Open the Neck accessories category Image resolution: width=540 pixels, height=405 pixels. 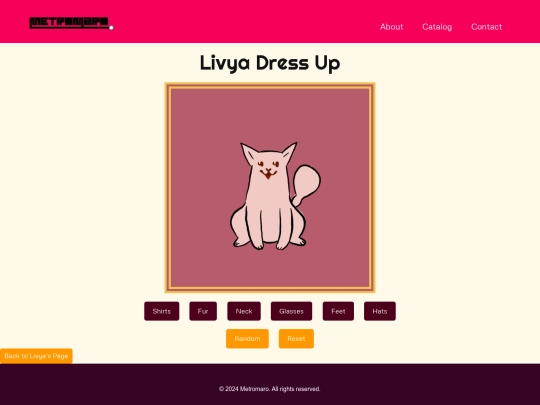[244, 311]
